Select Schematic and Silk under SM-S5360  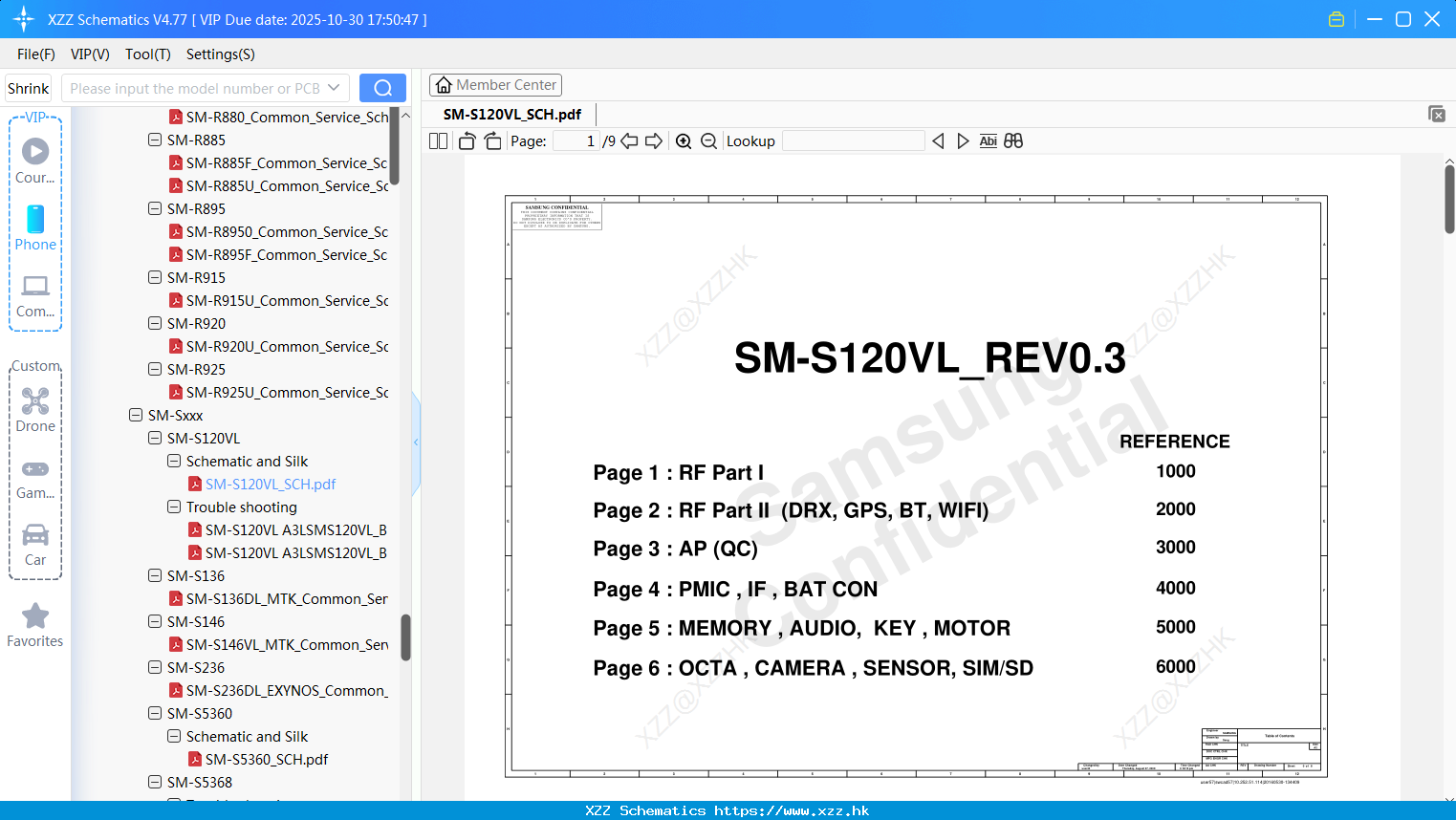247,736
